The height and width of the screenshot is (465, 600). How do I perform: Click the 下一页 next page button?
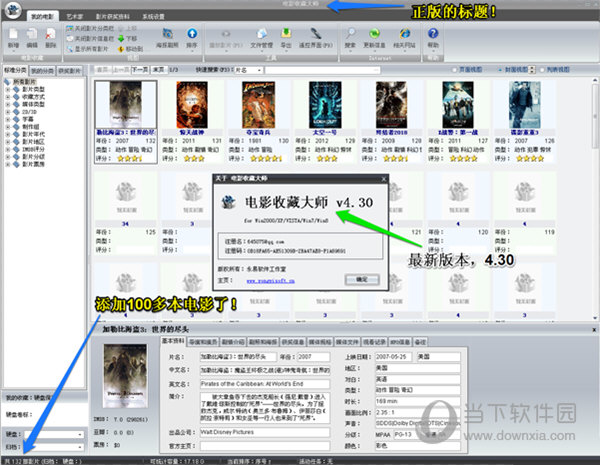point(140,70)
